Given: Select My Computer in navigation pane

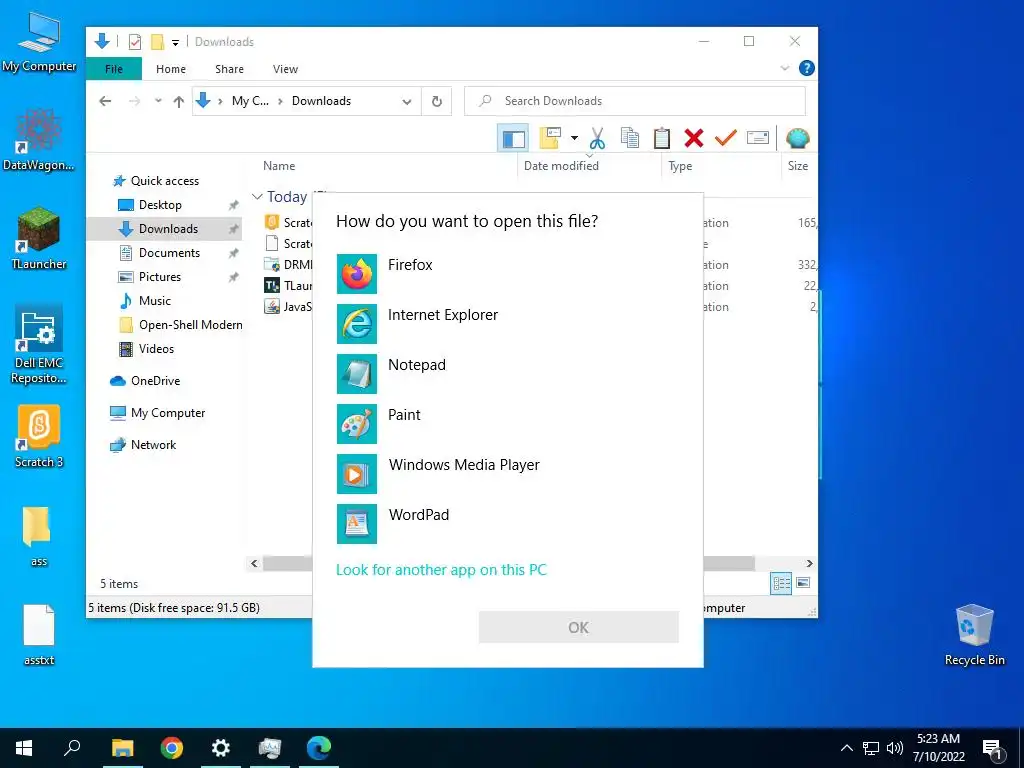Looking at the screenshot, I should [x=167, y=413].
